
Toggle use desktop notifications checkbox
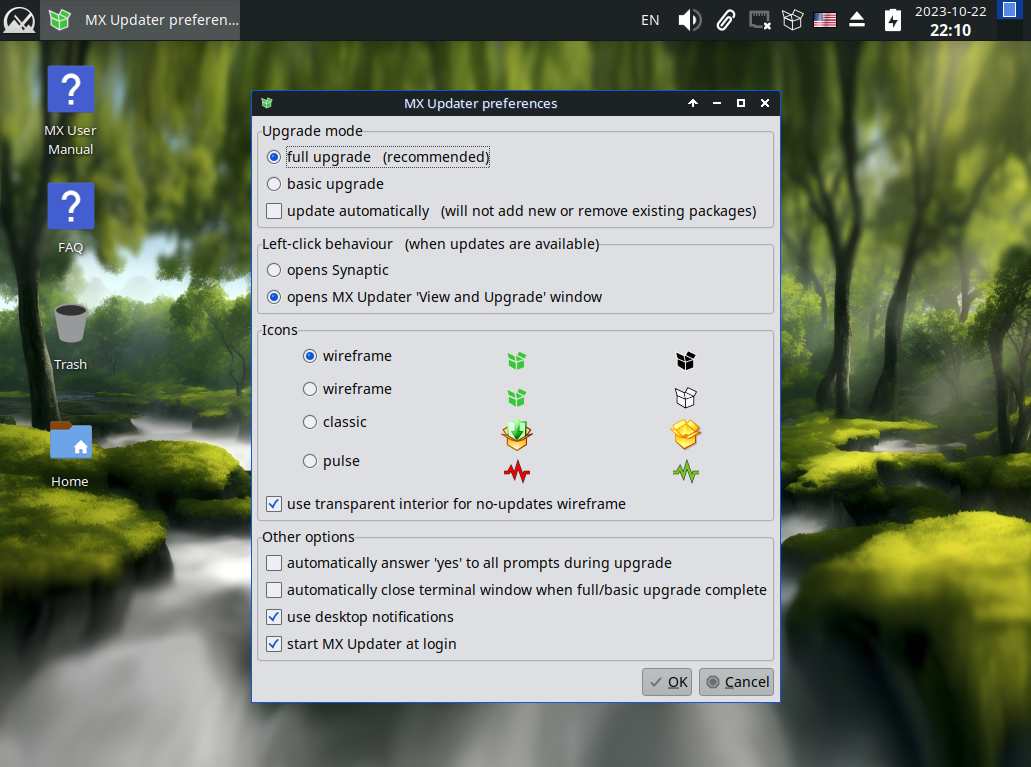(x=360, y=617)
